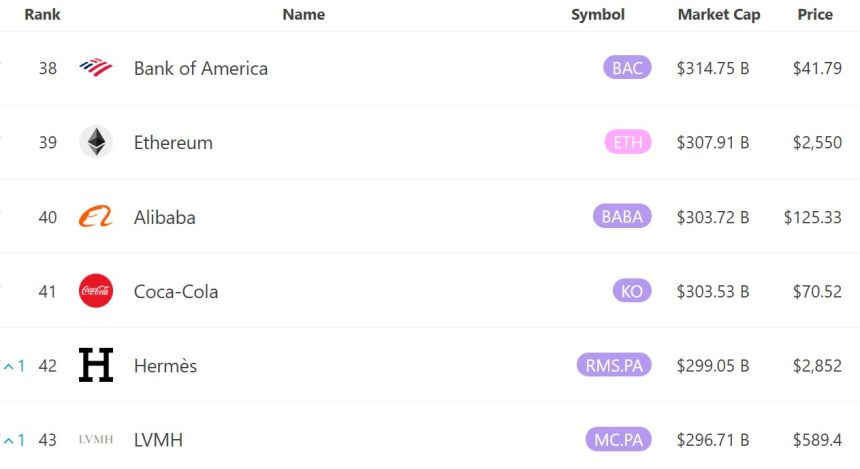Image resolution: width=860 pixels, height=469 pixels.
Task: Click the Hermès H logo icon
Action: [x=96, y=365]
